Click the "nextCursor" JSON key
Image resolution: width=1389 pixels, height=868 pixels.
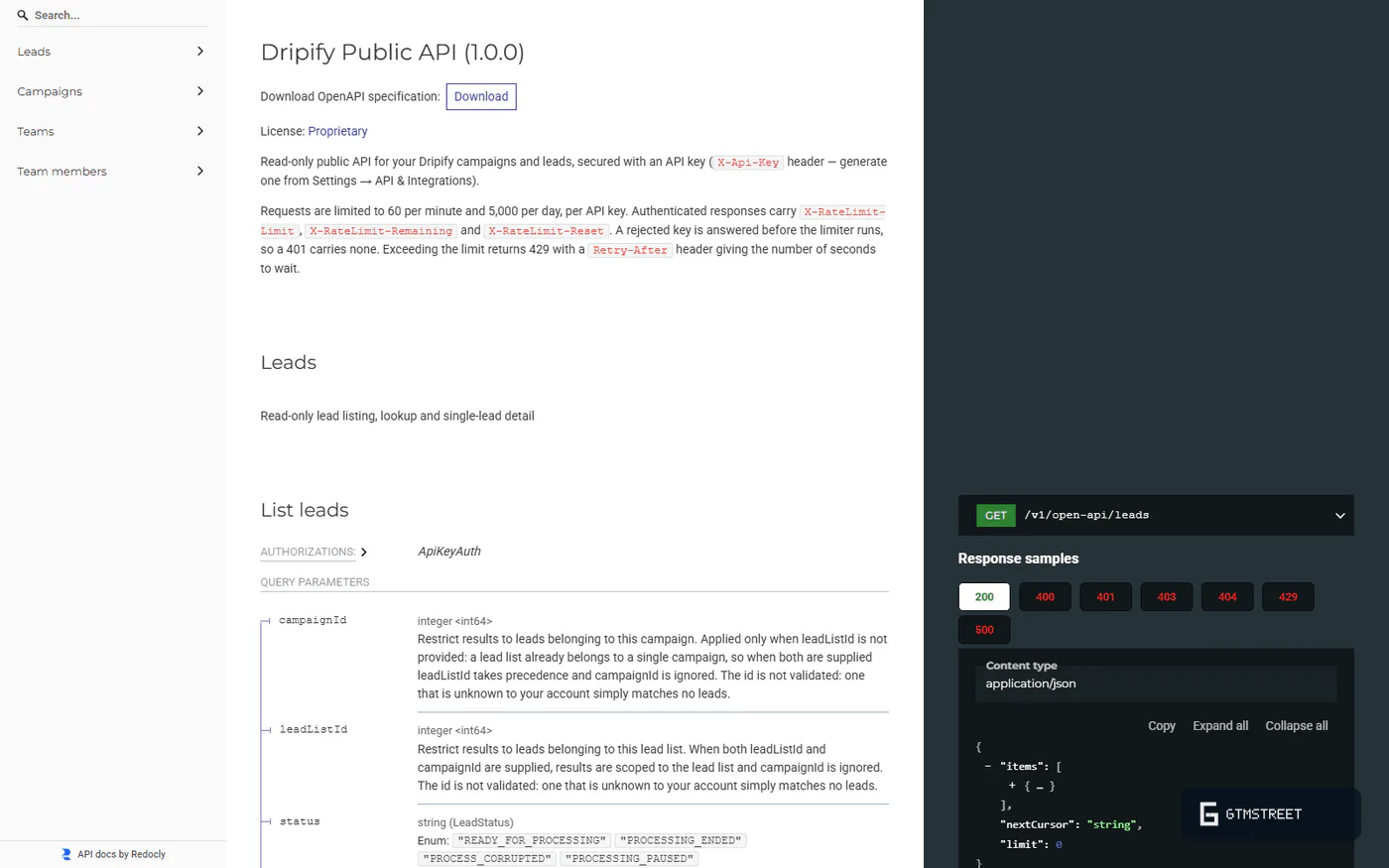pos(1037,824)
